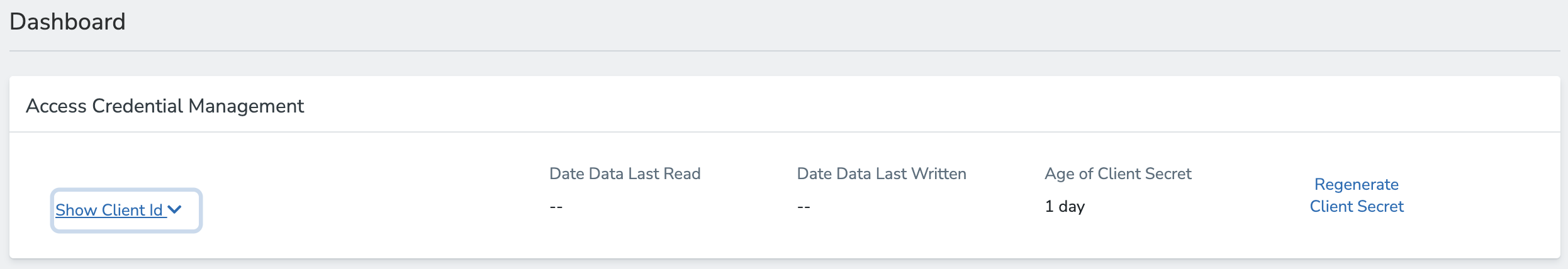Click the word "Show" in the client link
Viewport: 1568px width, 269px height.
pyautogui.click(x=76, y=211)
